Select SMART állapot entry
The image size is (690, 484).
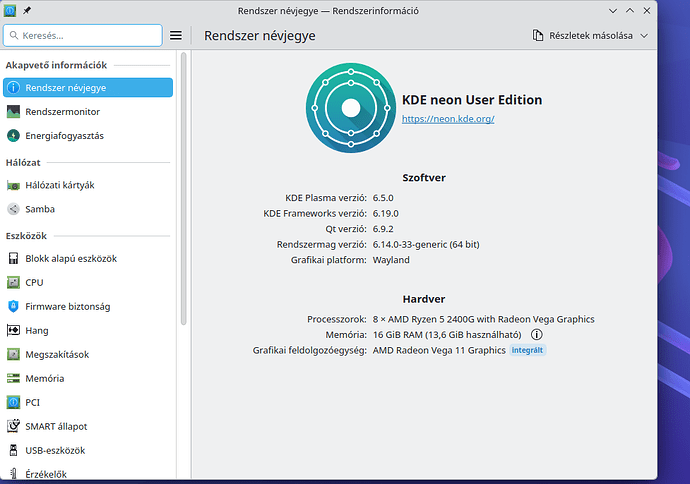[88, 426]
